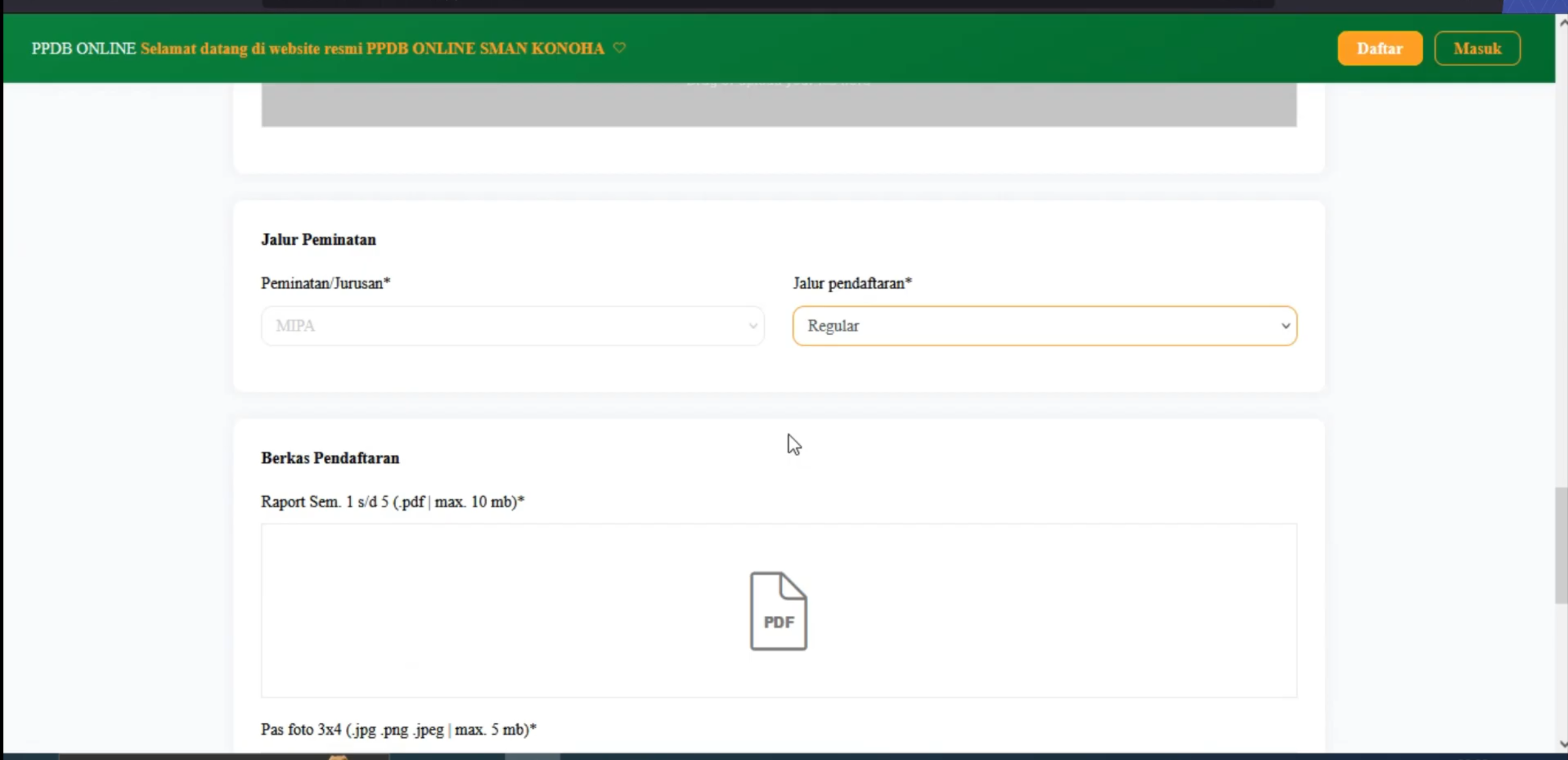Click the scrollbar up arrow
1568x760 pixels.
pyautogui.click(x=1562, y=23)
